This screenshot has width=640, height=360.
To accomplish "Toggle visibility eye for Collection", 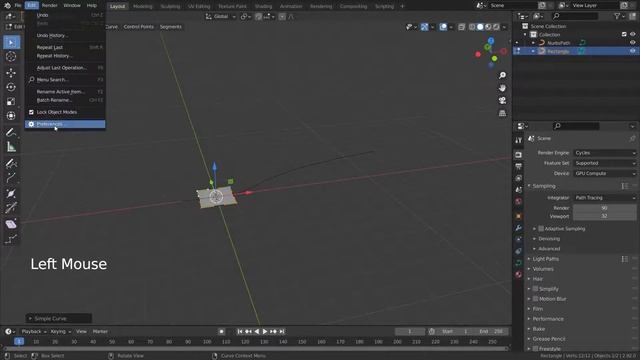I will pos(633,34).
